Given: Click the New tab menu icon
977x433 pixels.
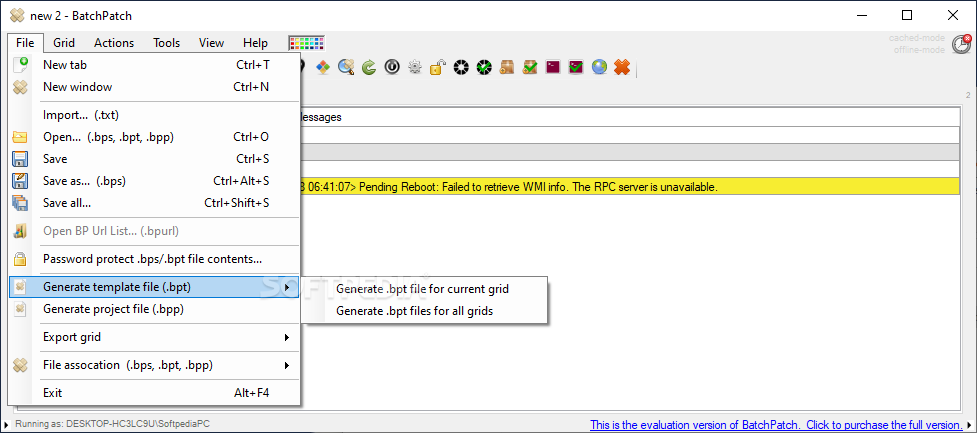Looking at the screenshot, I should 21,65.
